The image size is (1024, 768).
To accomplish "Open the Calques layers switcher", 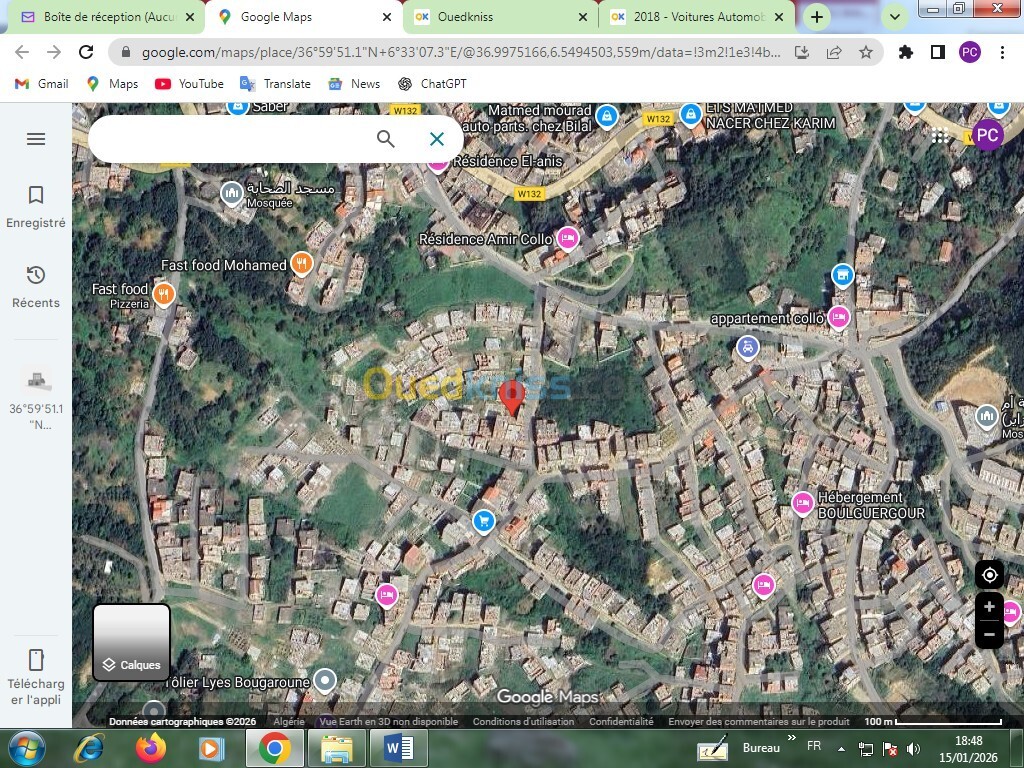I will point(131,642).
